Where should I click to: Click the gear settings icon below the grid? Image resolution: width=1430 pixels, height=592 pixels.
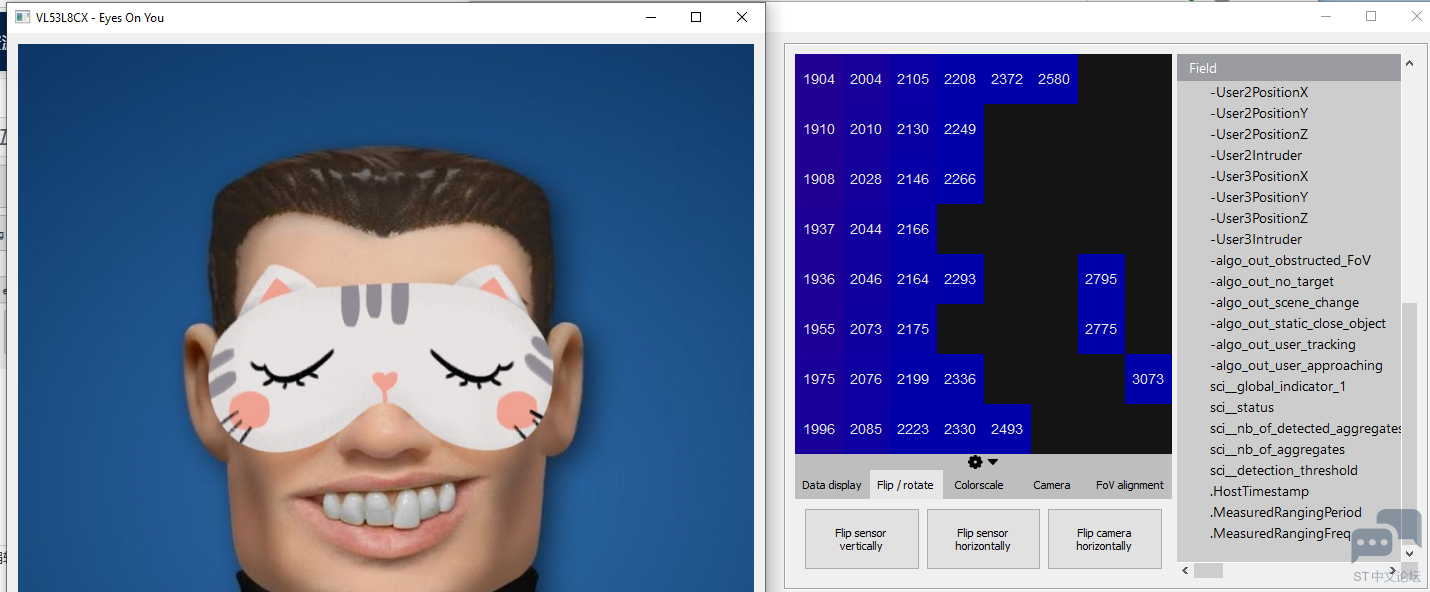(x=975, y=462)
